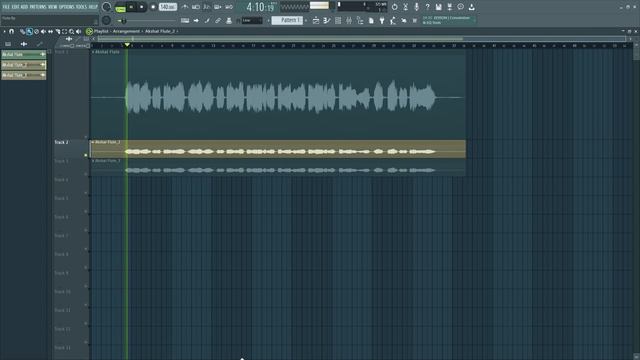Click the audio editor scissors icon

[x=405, y=7]
